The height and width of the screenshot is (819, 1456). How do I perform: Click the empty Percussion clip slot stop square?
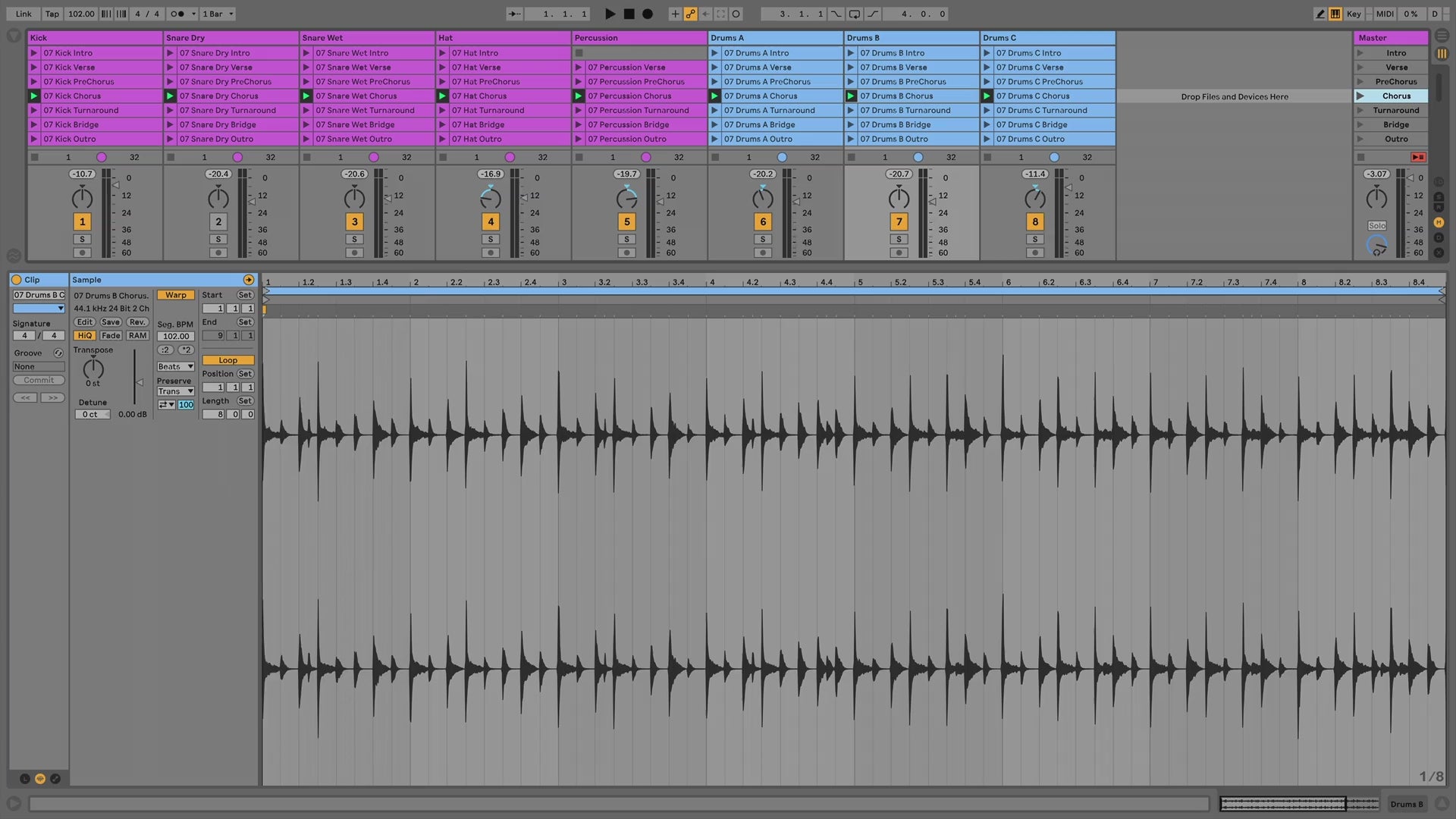click(x=579, y=53)
